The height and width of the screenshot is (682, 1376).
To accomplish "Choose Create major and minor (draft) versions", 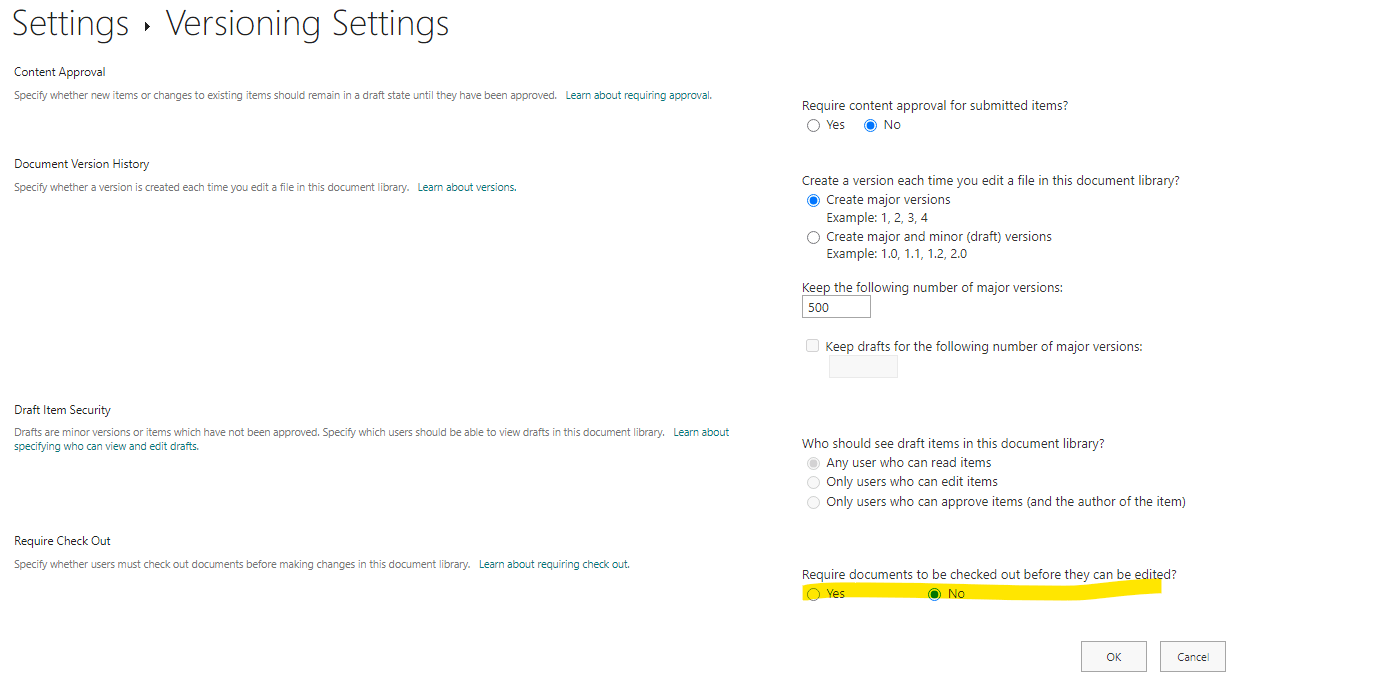I will tap(813, 238).
